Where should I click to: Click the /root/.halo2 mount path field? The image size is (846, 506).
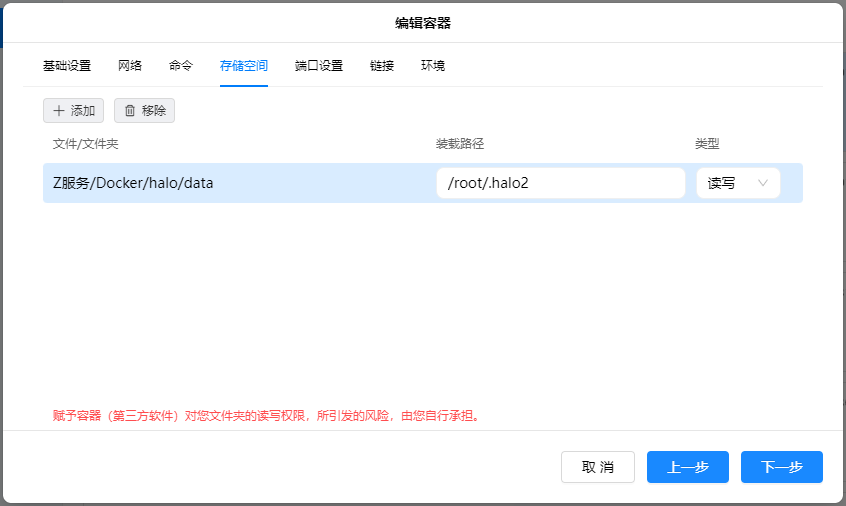coord(560,183)
